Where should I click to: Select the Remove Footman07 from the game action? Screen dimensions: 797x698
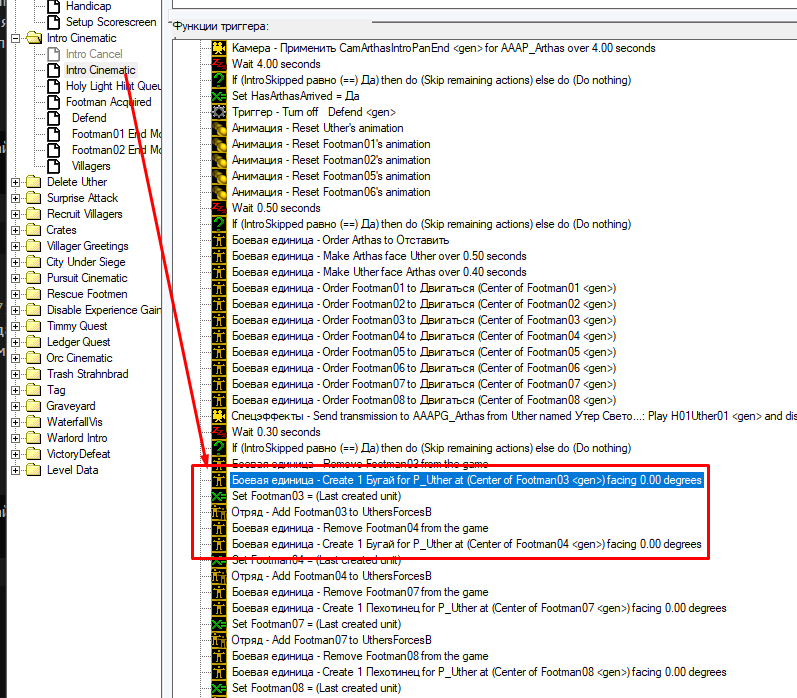[x=360, y=592]
